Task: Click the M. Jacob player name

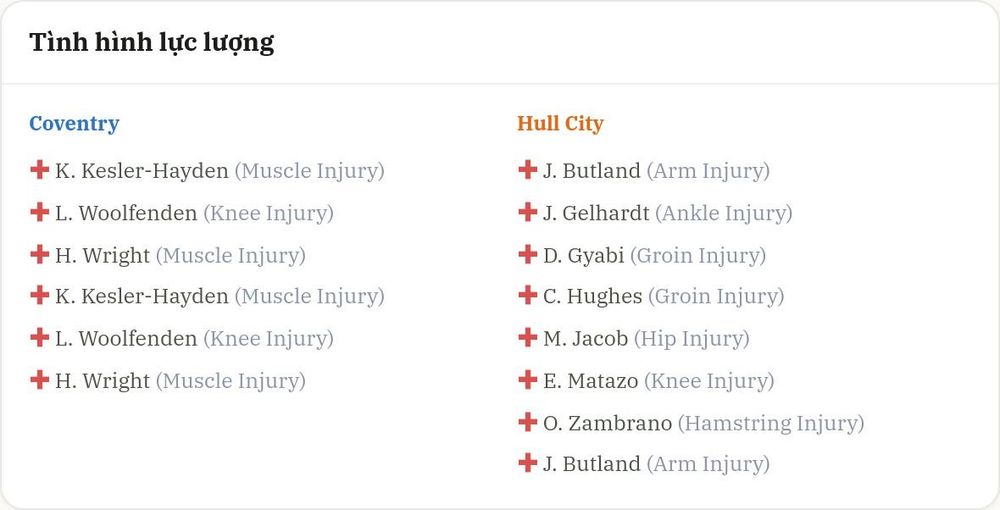Action: click(x=585, y=339)
